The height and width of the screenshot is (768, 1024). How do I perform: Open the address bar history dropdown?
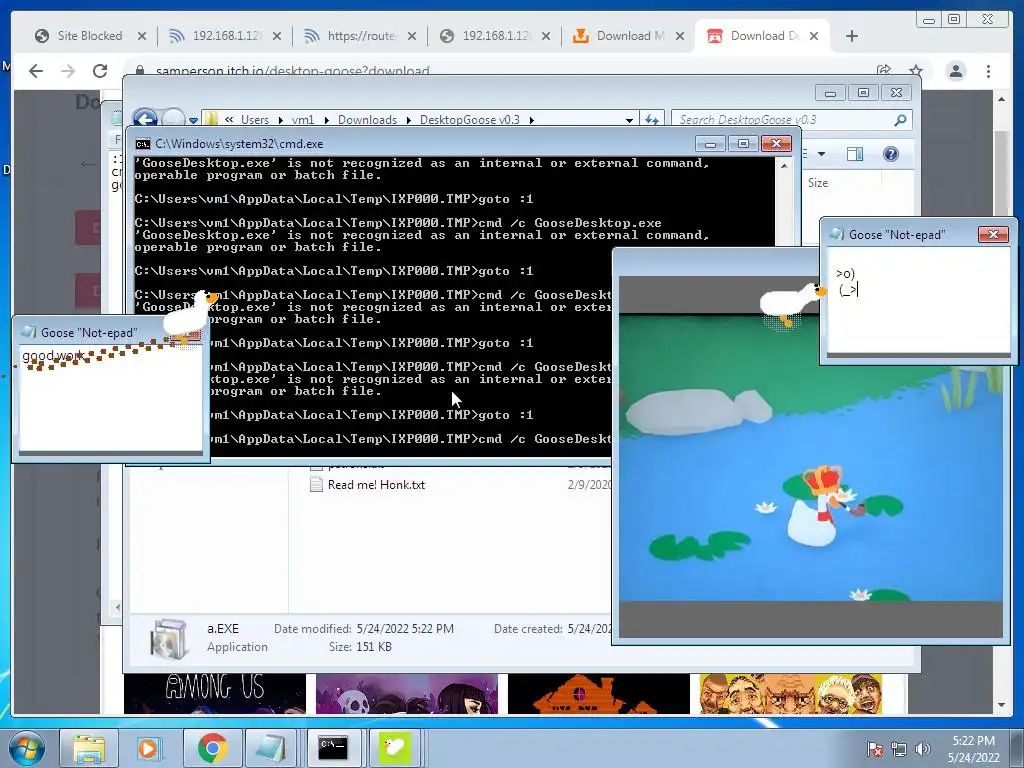[x=629, y=120]
